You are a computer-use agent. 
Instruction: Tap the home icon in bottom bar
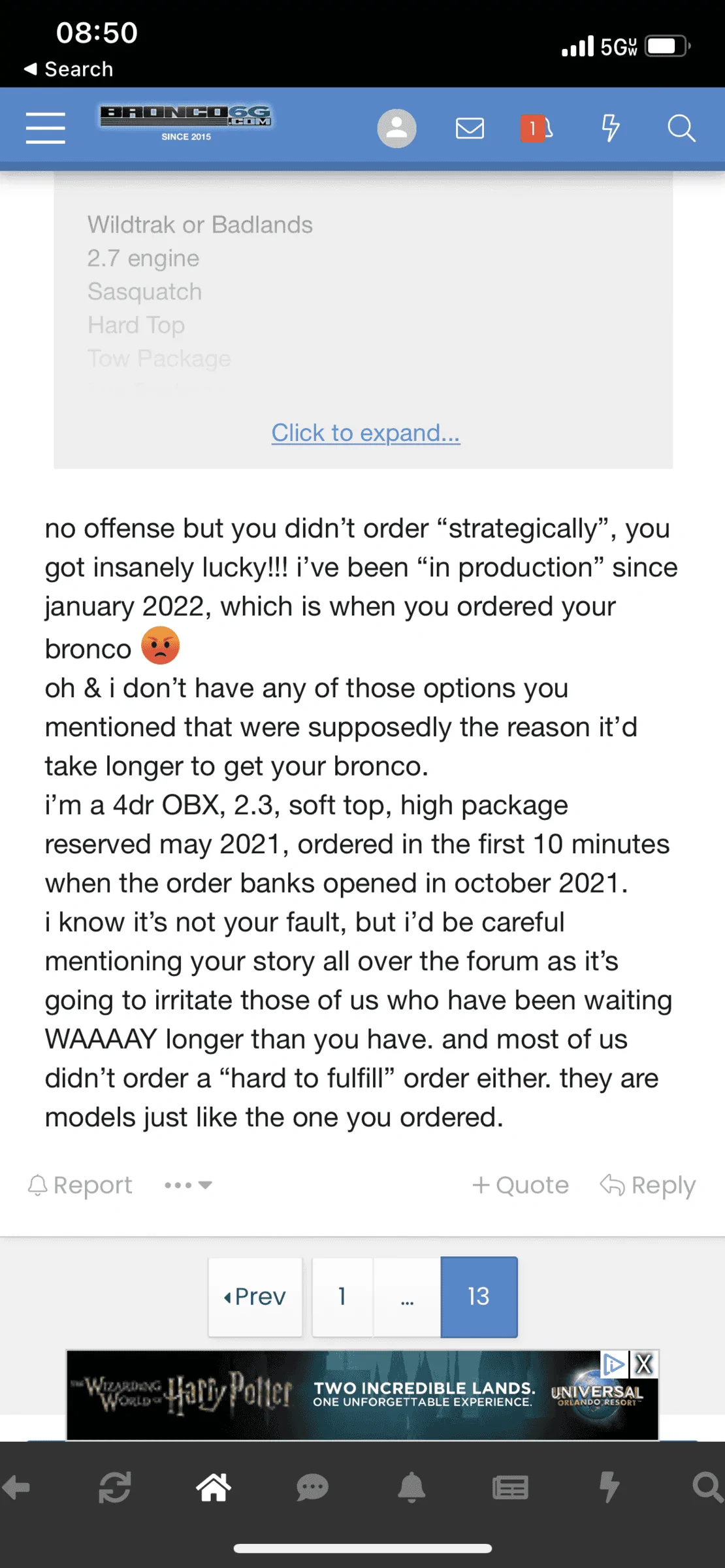pos(214,1488)
